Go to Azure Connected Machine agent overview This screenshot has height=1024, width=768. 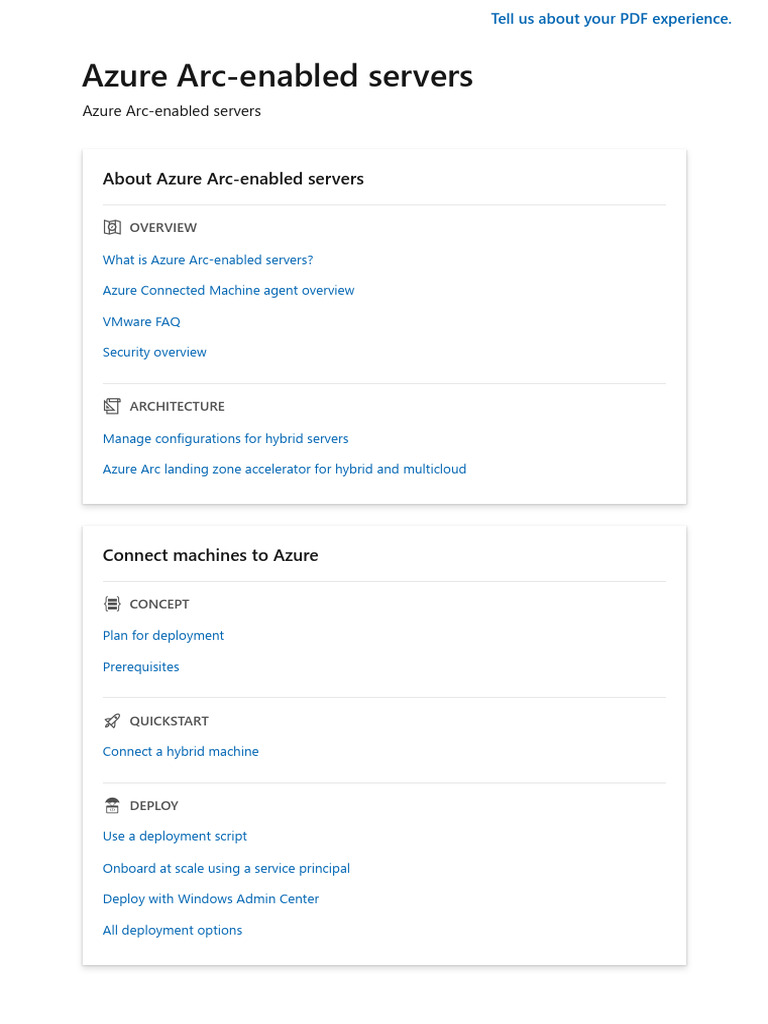(228, 291)
